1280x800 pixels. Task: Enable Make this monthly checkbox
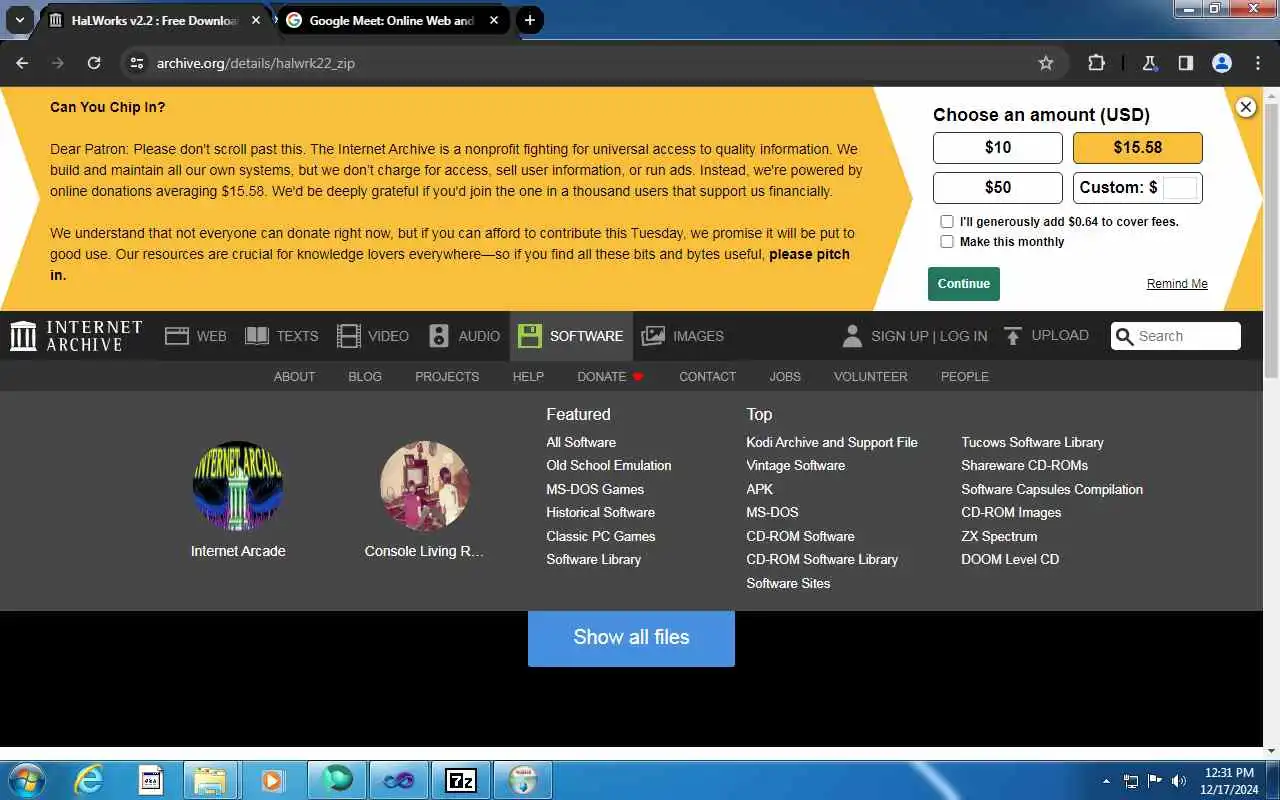click(x=947, y=241)
